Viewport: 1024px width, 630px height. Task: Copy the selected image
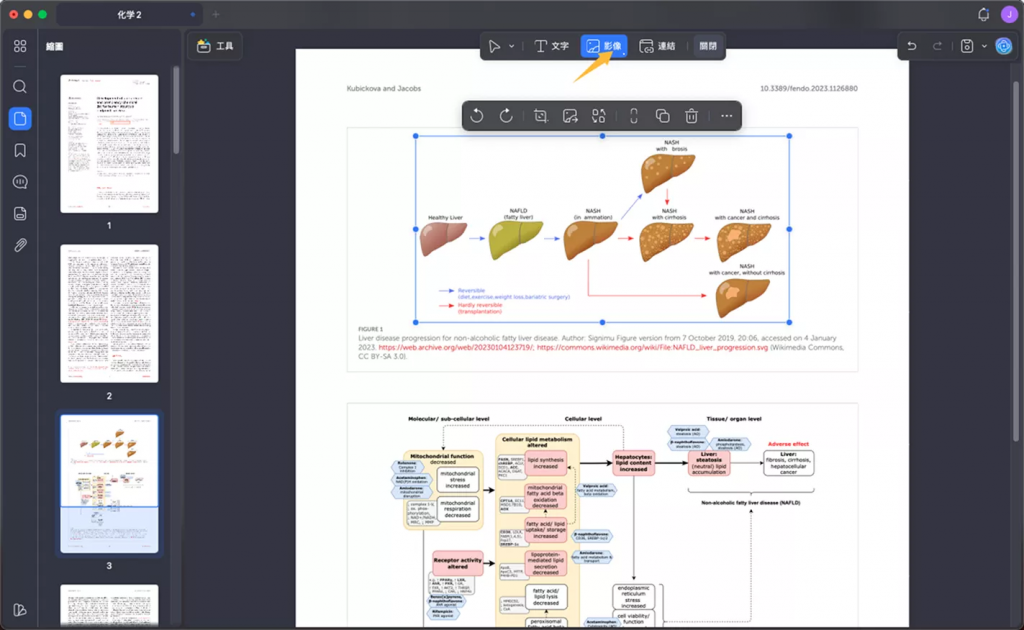pos(662,116)
